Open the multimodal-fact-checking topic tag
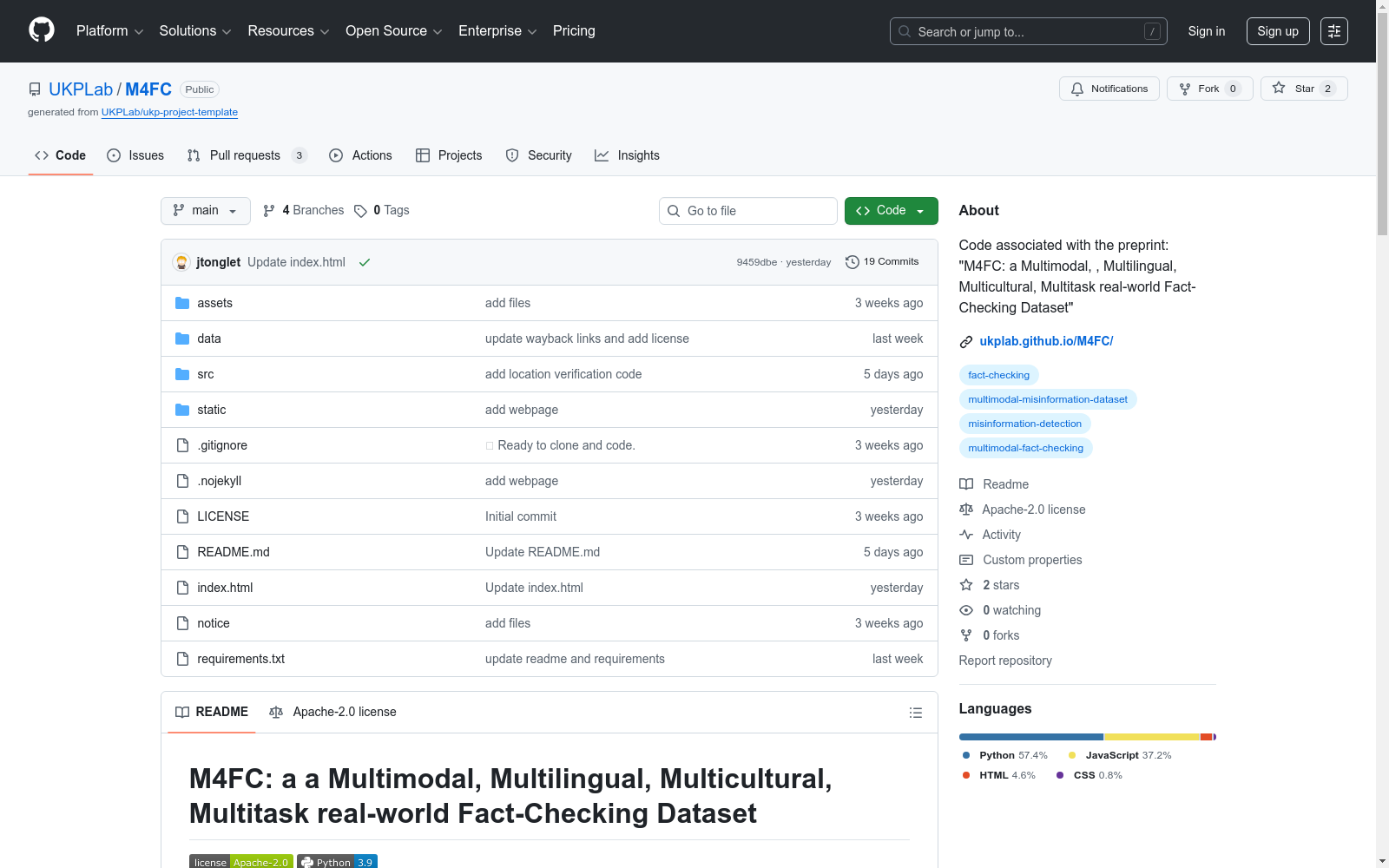Viewport: 1389px width, 868px height. (1026, 448)
